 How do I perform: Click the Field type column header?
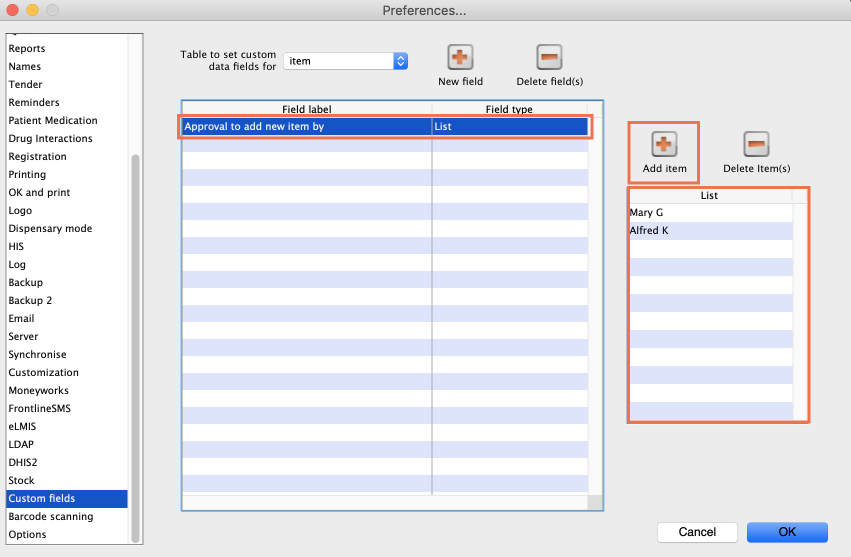click(x=509, y=109)
